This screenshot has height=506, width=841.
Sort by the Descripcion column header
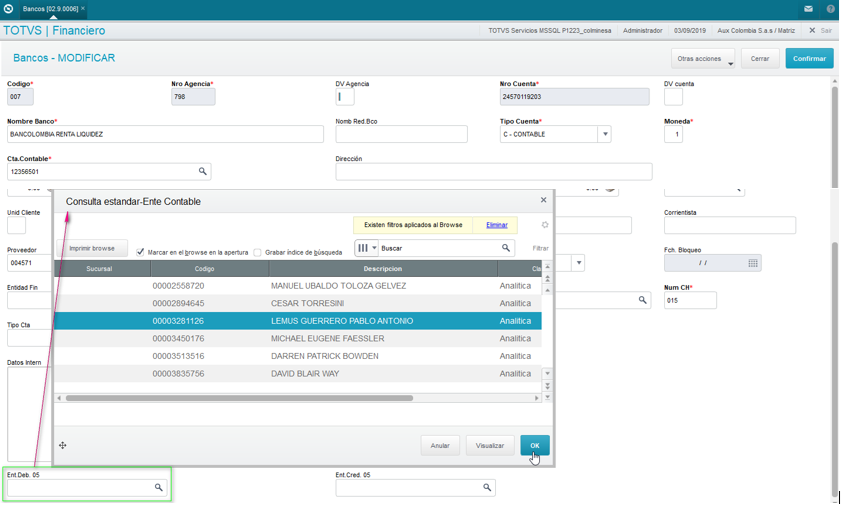coord(382,268)
